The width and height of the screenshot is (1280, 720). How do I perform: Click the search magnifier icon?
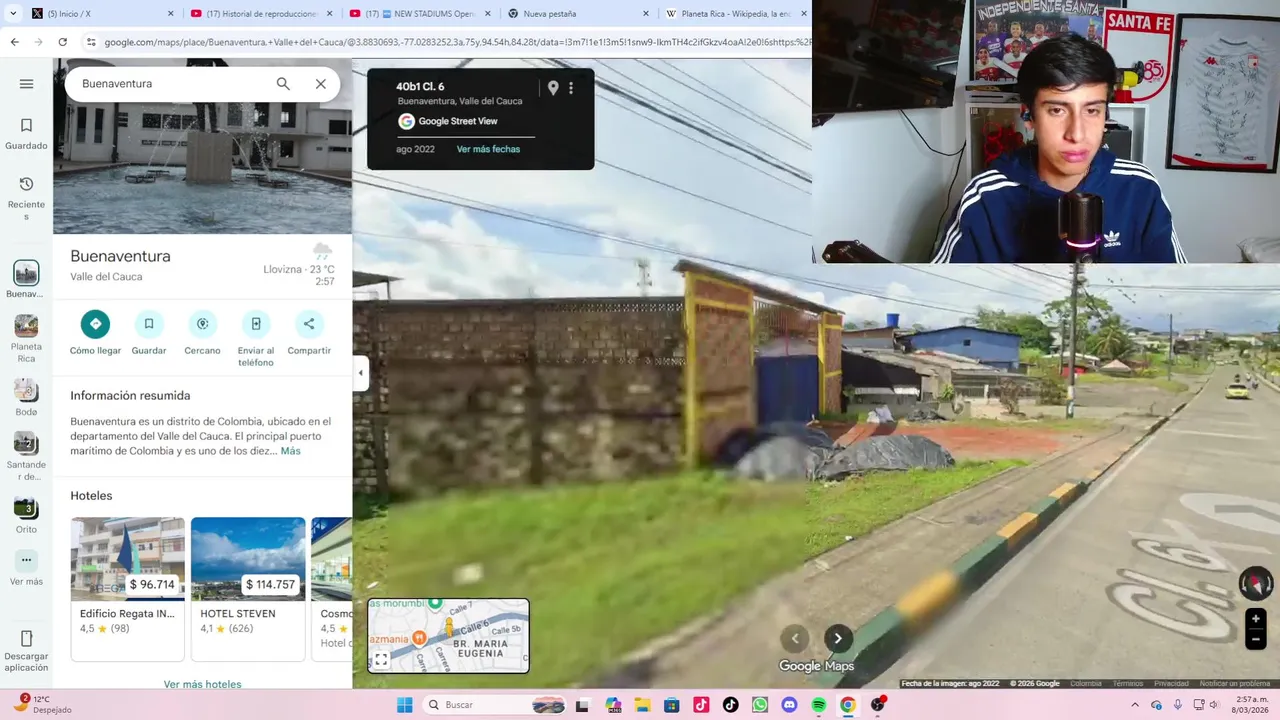283,84
